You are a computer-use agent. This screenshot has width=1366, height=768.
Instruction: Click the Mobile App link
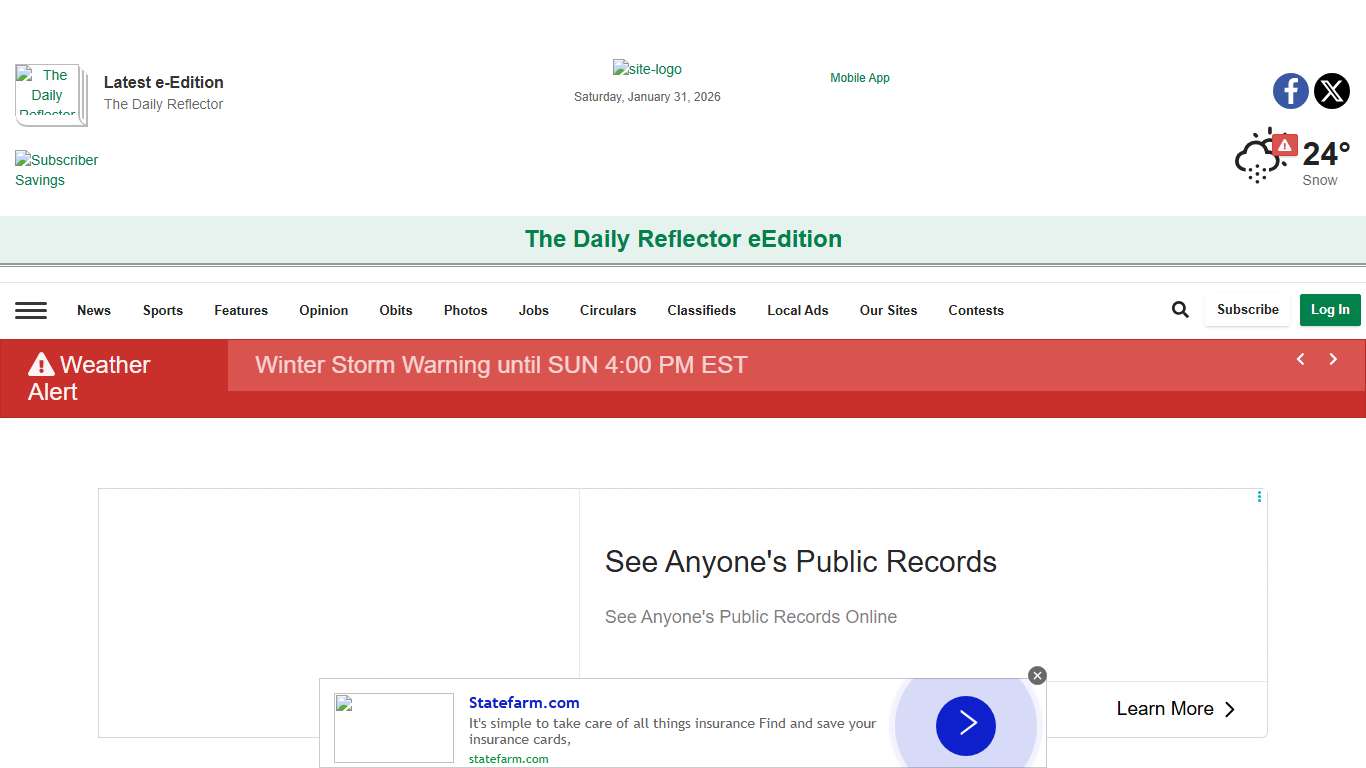(x=859, y=77)
